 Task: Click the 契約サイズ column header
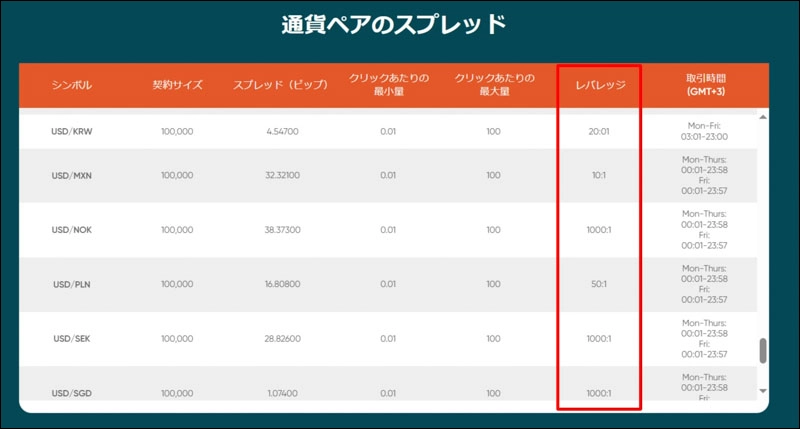point(178,85)
